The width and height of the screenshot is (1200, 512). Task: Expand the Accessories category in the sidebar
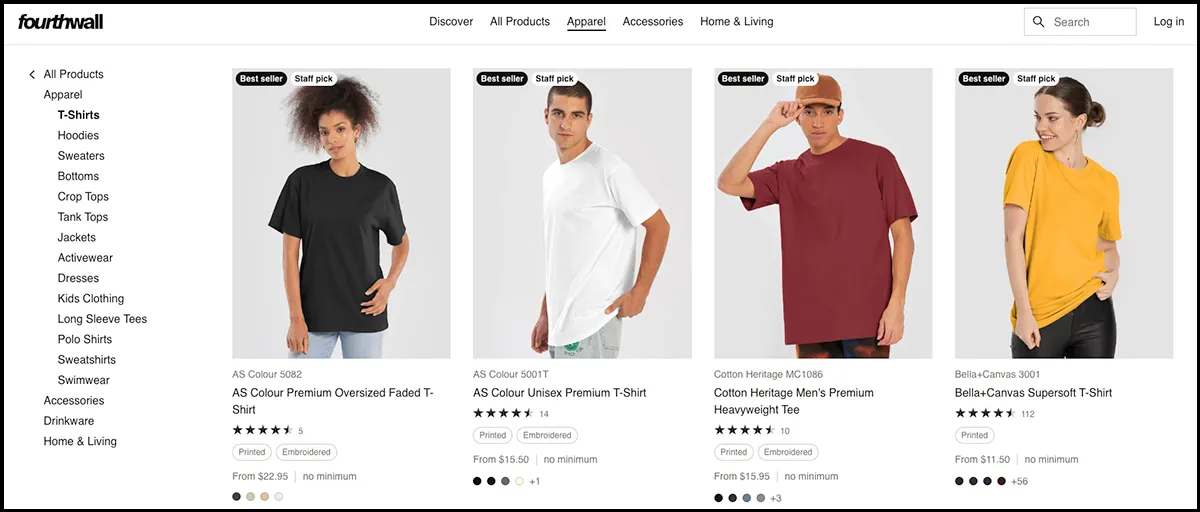click(74, 401)
